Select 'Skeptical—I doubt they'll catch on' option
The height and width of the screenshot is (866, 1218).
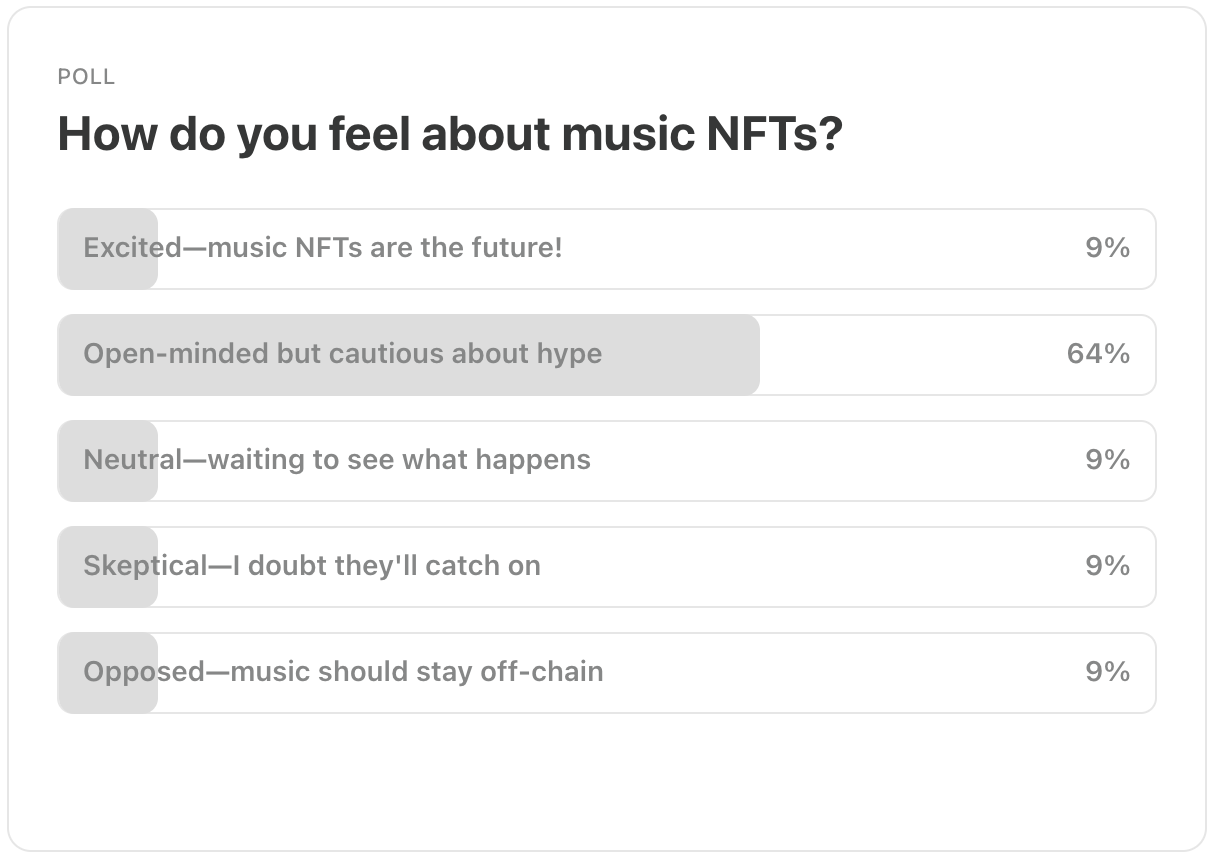pyautogui.click(x=606, y=566)
